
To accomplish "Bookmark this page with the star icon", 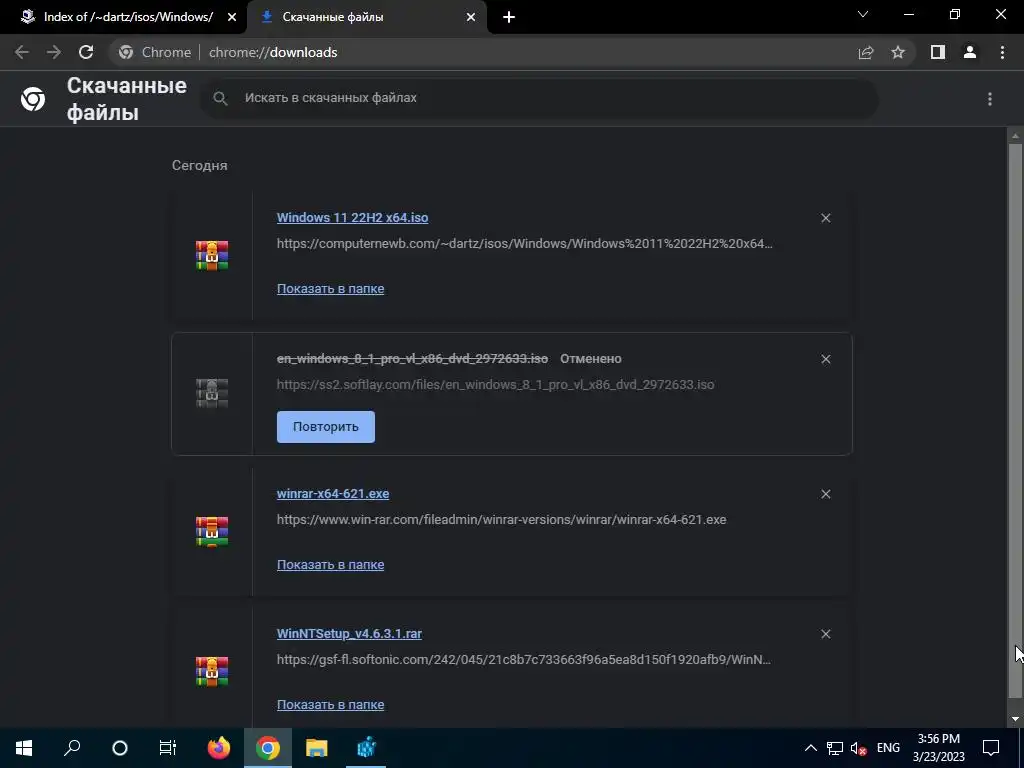I will coord(898,52).
